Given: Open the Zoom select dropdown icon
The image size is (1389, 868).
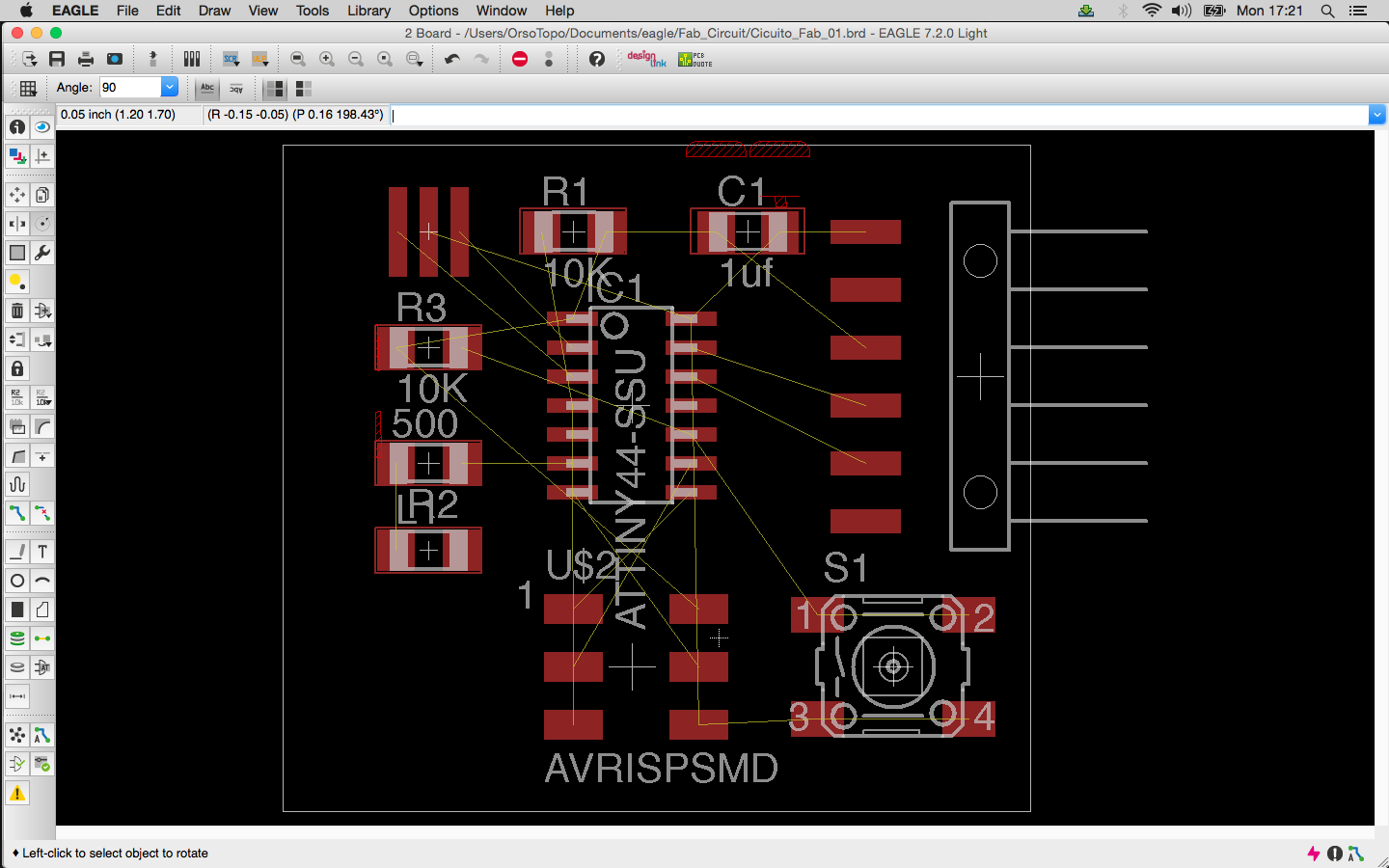Looking at the screenshot, I should pyautogui.click(x=414, y=59).
